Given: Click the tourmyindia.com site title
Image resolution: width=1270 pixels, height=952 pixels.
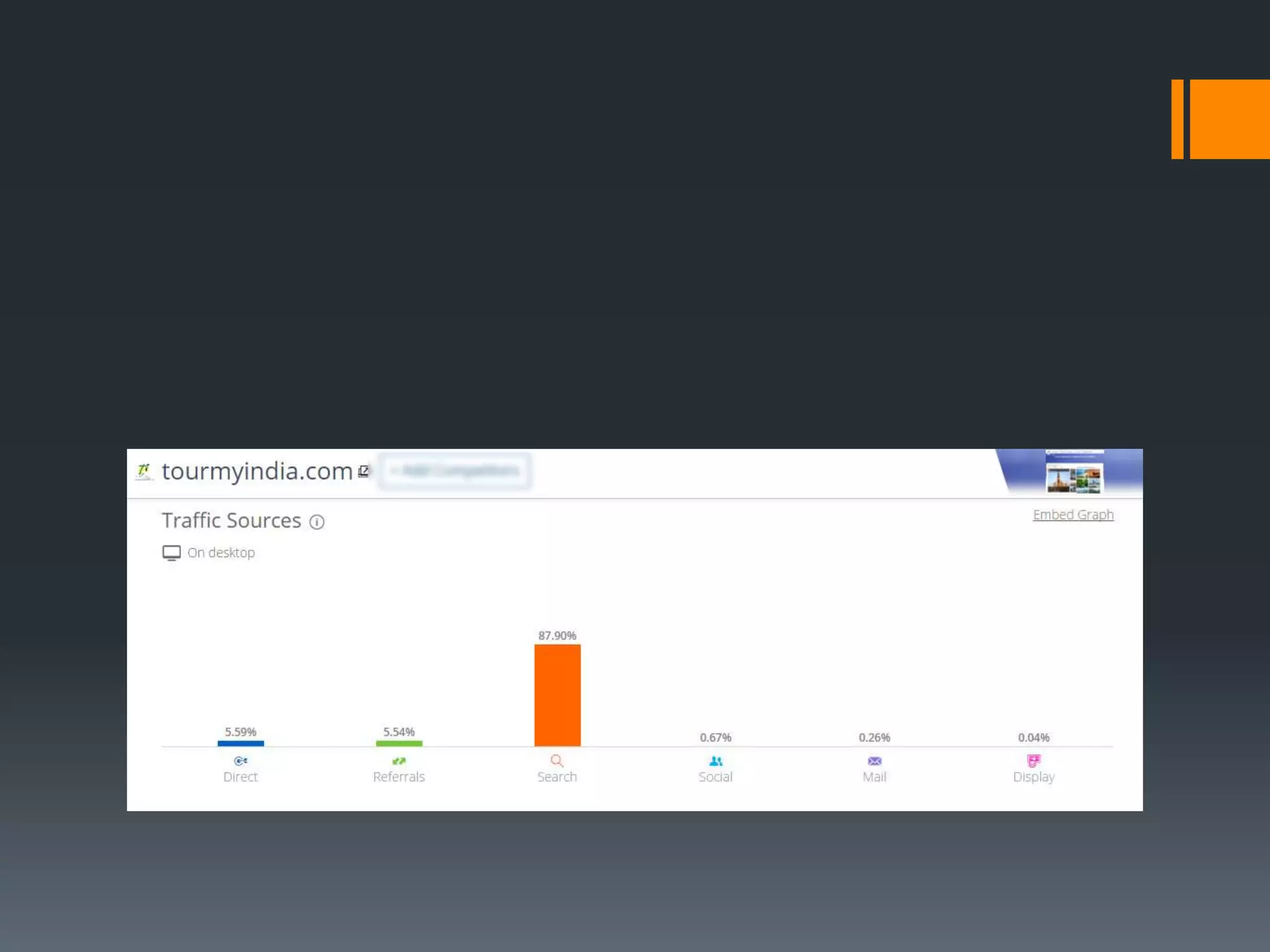Looking at the screenshot, I should [257, 472].
